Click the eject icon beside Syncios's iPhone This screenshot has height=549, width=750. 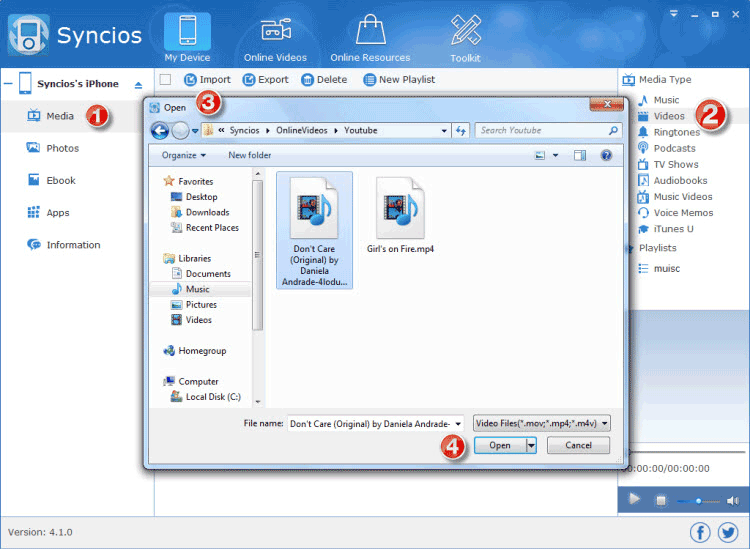coord(138,85)
